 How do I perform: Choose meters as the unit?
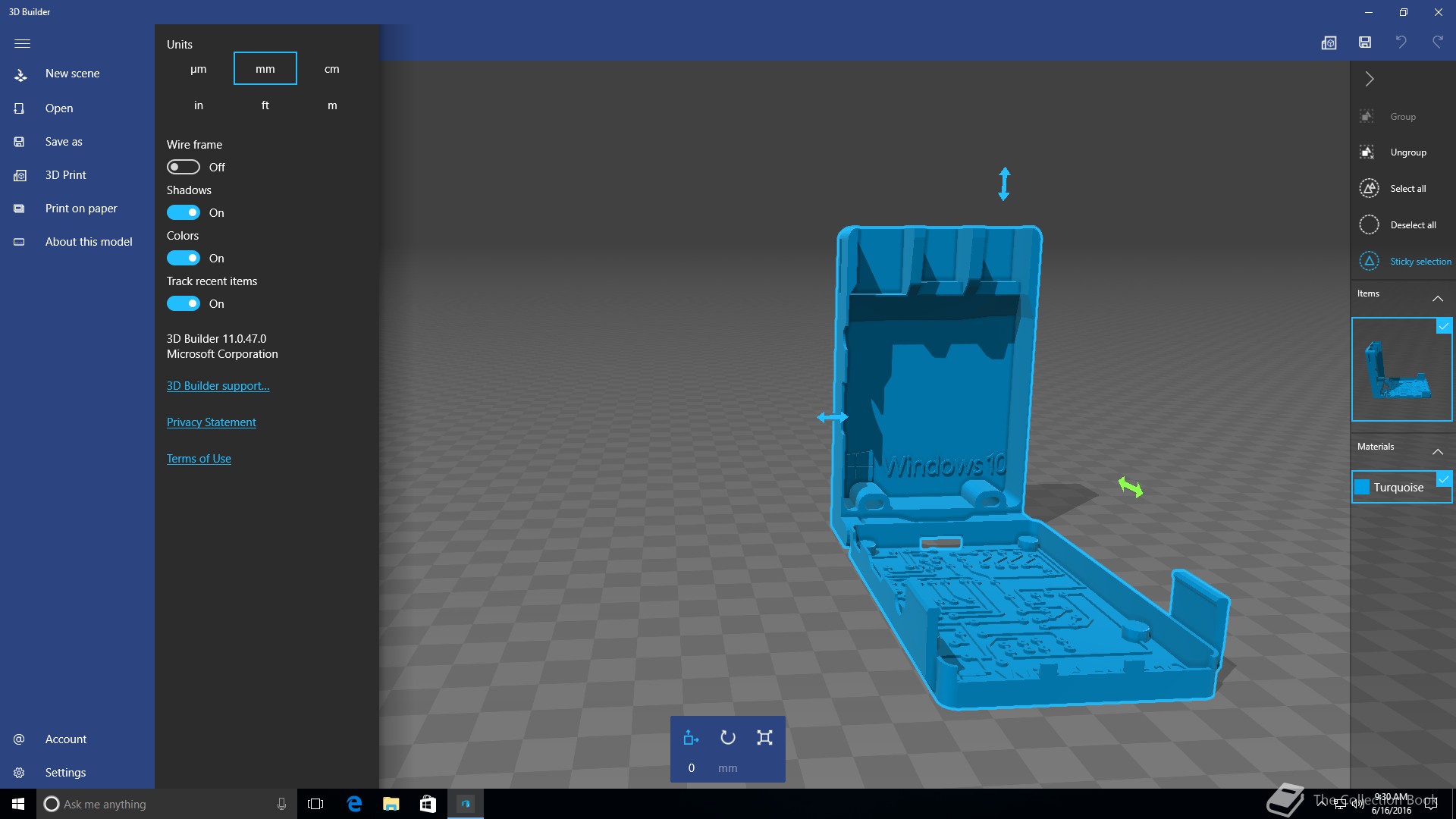pyautogui.click(x=332, y=105)
